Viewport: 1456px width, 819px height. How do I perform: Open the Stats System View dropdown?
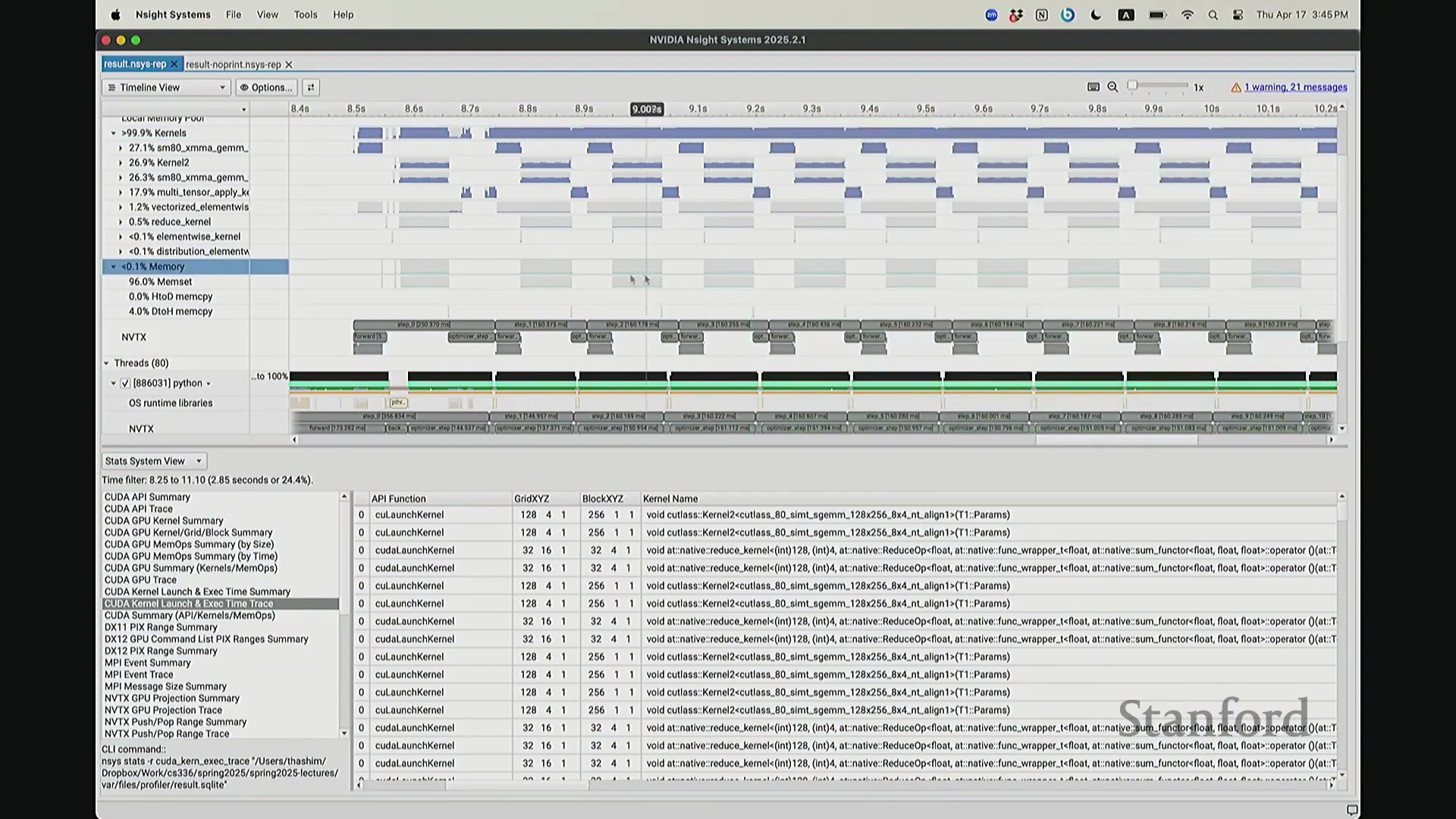pos(154,461)
